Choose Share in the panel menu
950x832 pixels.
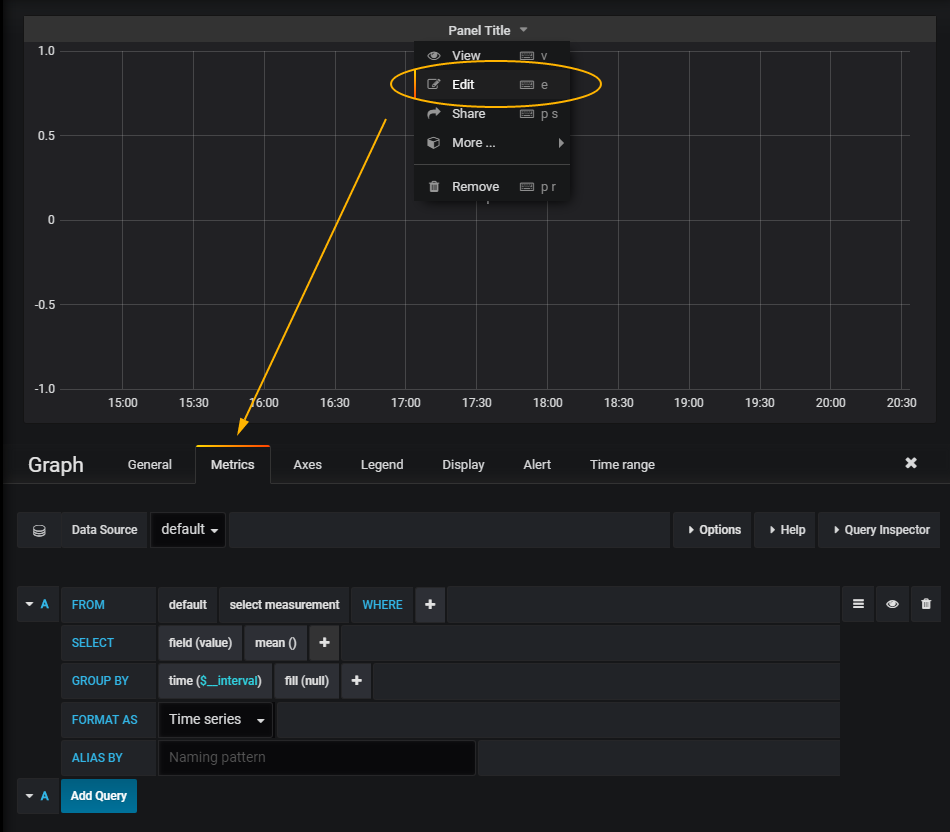(492, 114)
